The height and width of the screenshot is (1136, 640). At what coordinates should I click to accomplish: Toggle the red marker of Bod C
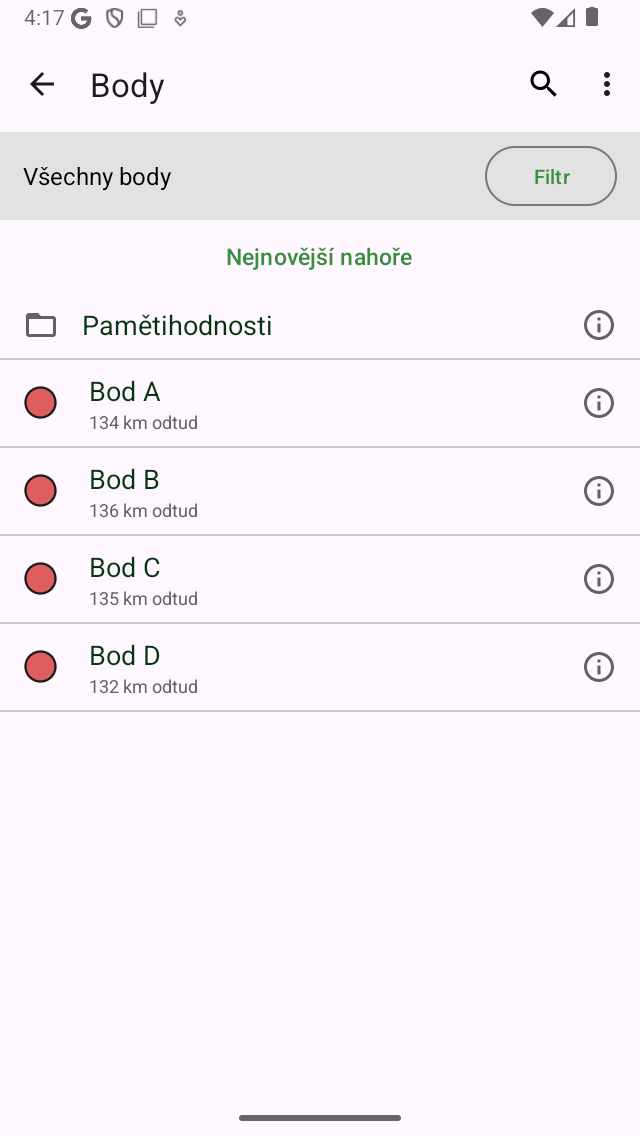[40, 579]
